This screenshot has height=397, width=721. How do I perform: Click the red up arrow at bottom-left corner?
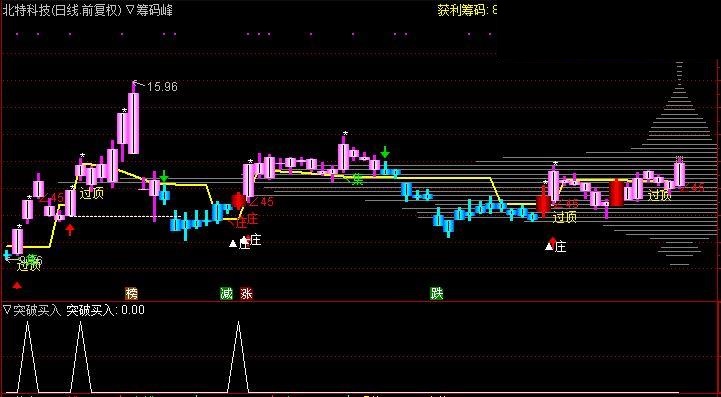17,286
